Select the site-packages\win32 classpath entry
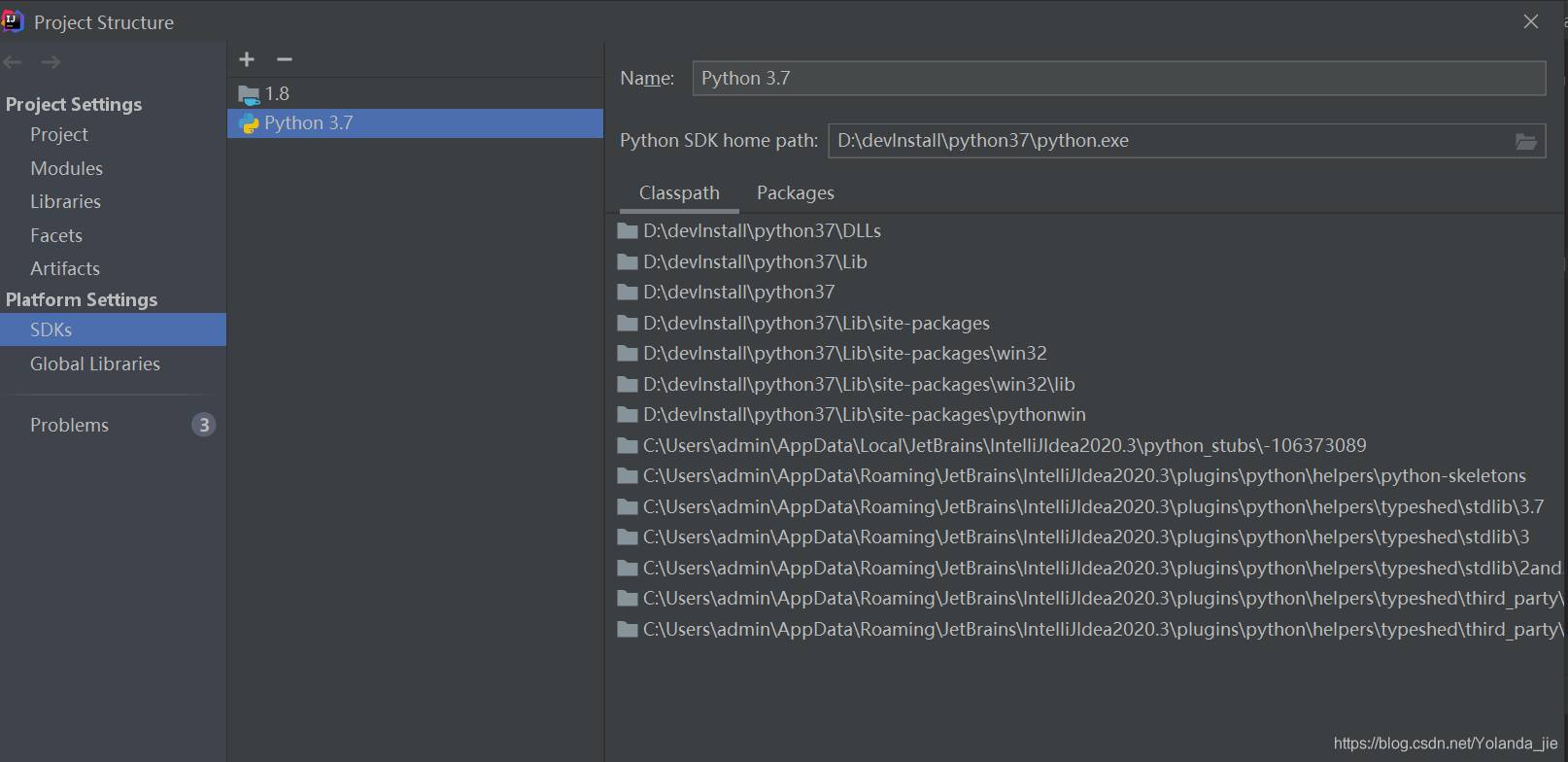The image size is (1568, 762). [x=844, y=354]
